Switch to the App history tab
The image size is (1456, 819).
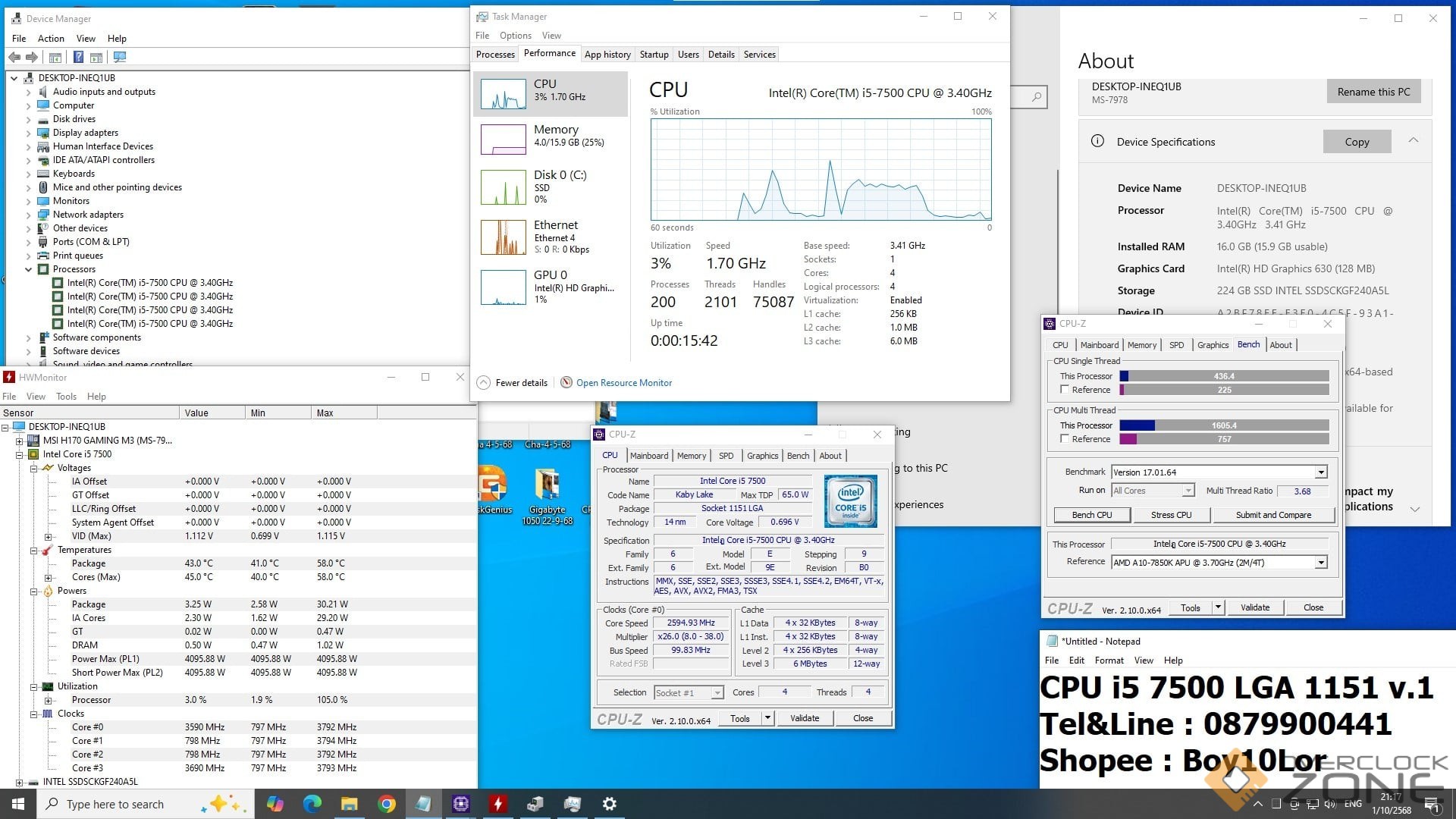tap(607, 55)
